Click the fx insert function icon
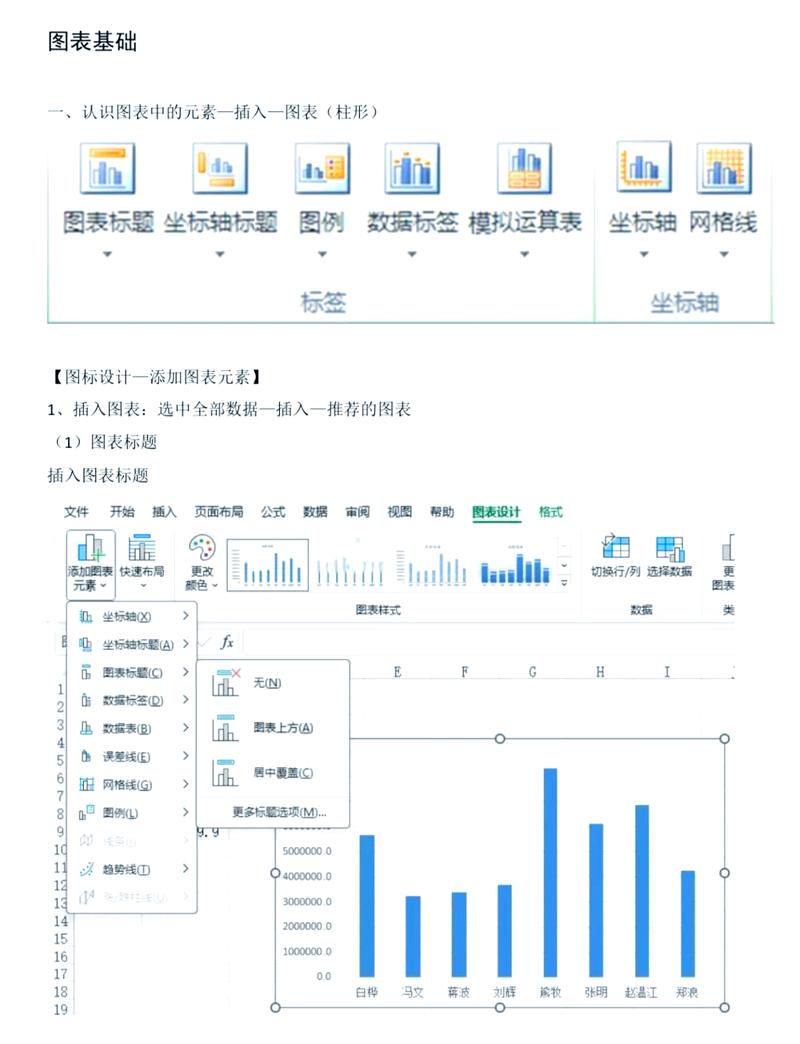Screen dimensions: 800x1044 (228, 642)
